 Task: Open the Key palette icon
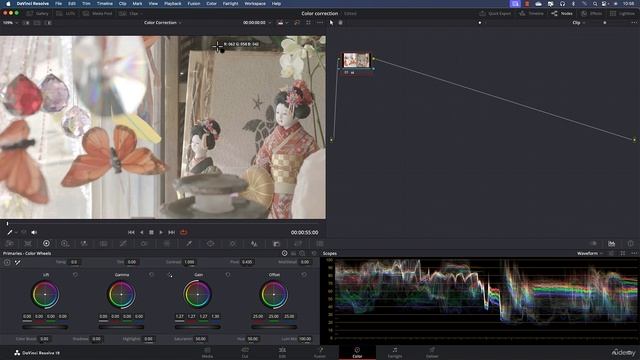pos(276,244)
